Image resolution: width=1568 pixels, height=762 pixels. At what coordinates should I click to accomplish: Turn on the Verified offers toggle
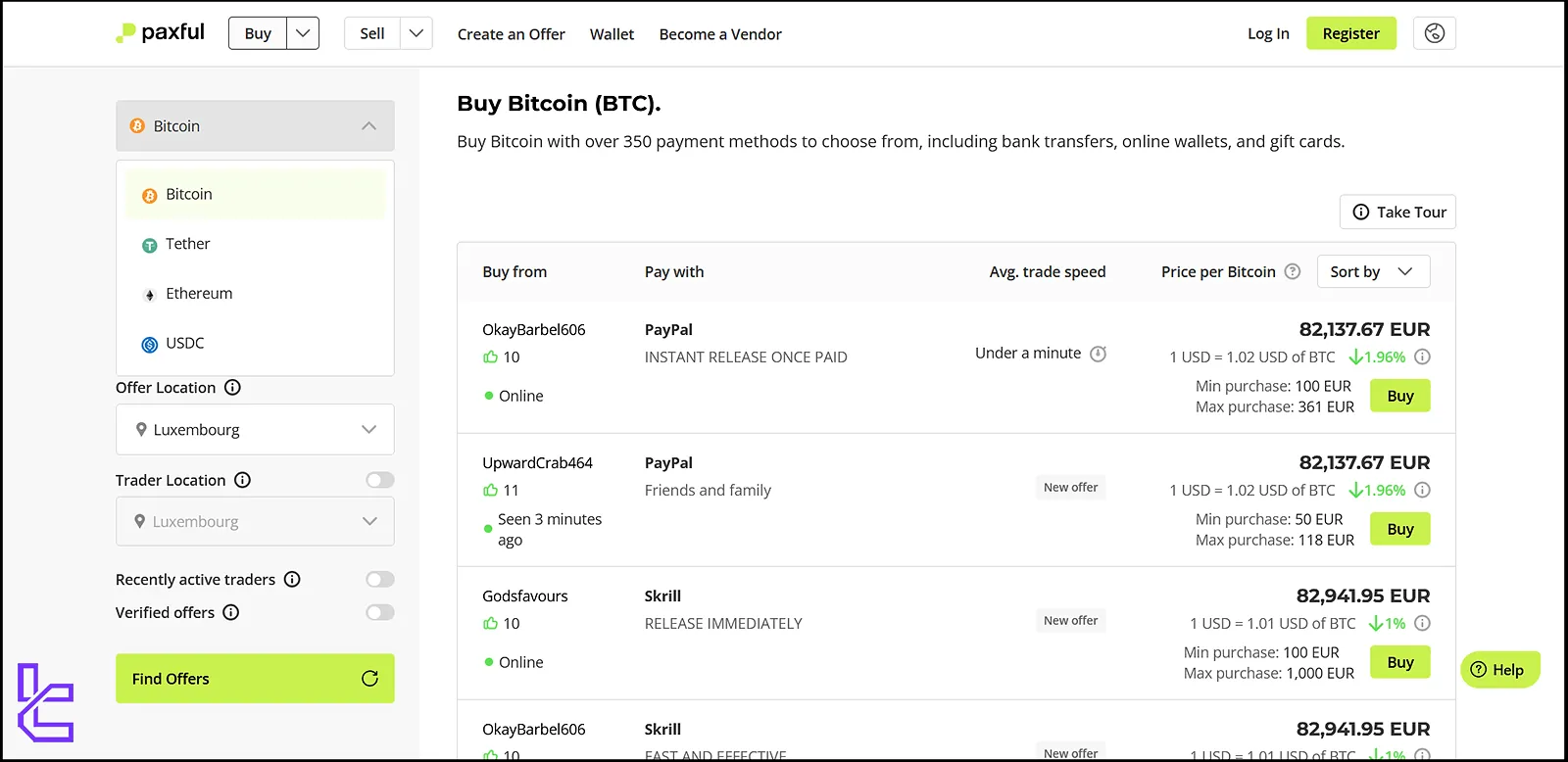[x=380, y=612]
